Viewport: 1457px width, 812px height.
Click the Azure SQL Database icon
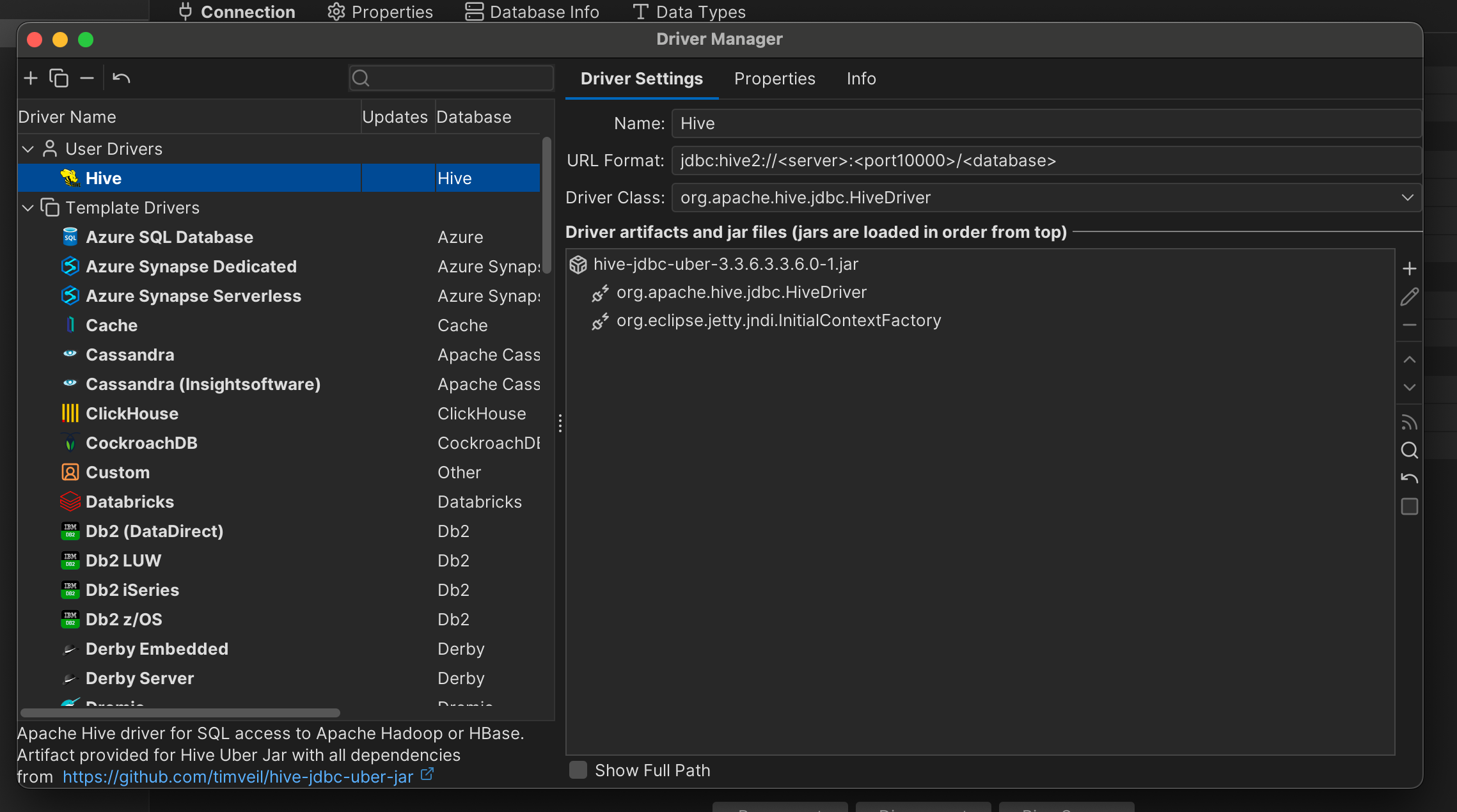70,237
